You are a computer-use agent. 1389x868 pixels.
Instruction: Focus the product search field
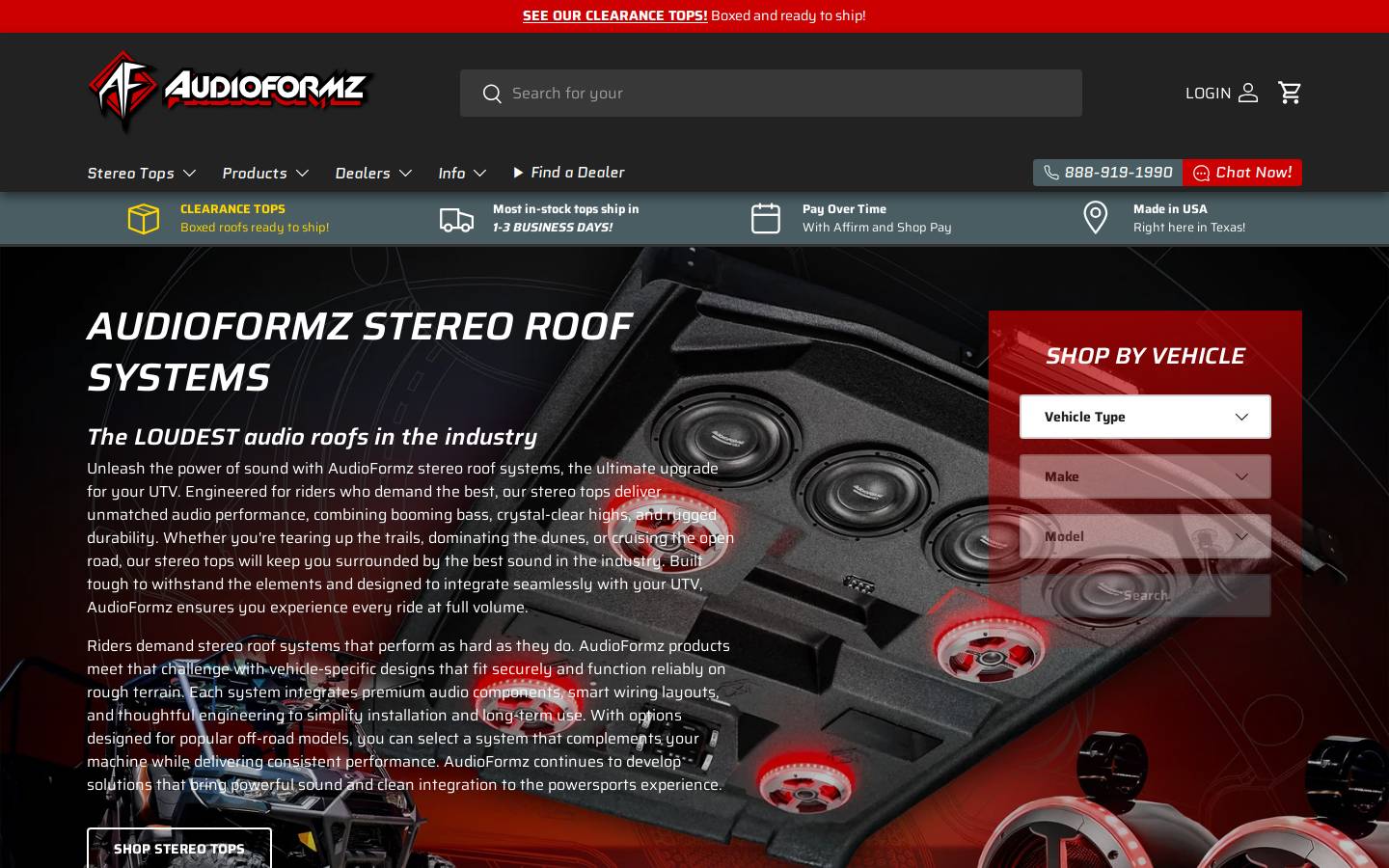pos(771,94)
